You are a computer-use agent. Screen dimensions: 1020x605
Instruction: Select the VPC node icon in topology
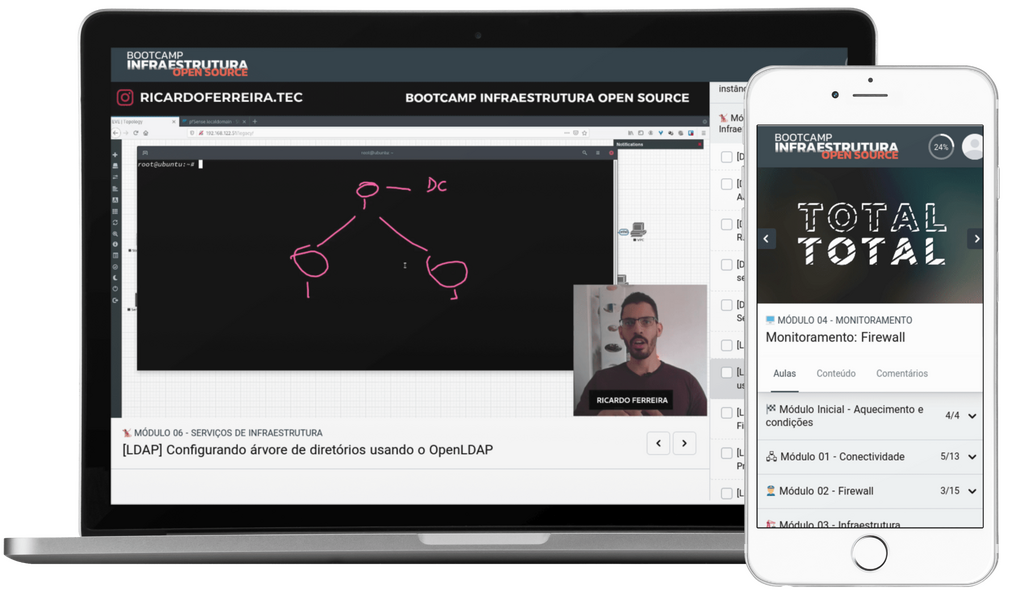638,230
